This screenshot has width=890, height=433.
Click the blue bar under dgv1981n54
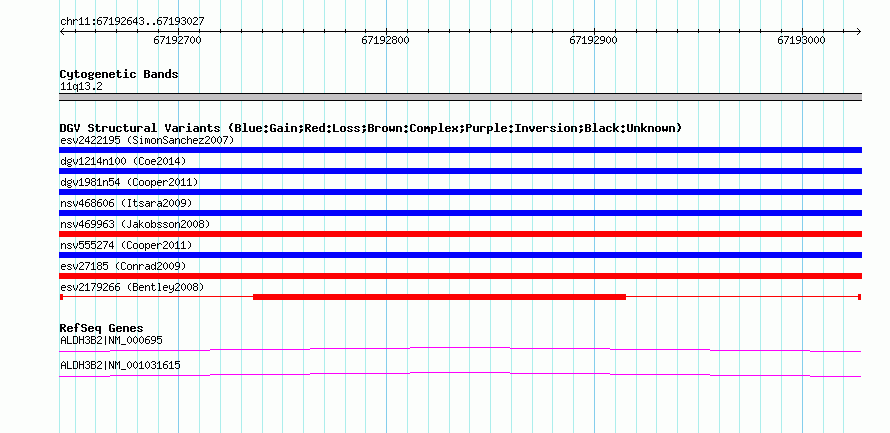click(x=460, y=192)
